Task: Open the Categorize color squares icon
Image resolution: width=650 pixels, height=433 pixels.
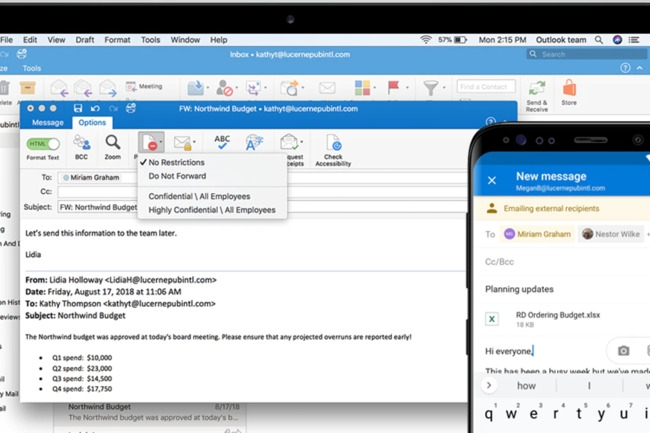Action: click(362, 88)
